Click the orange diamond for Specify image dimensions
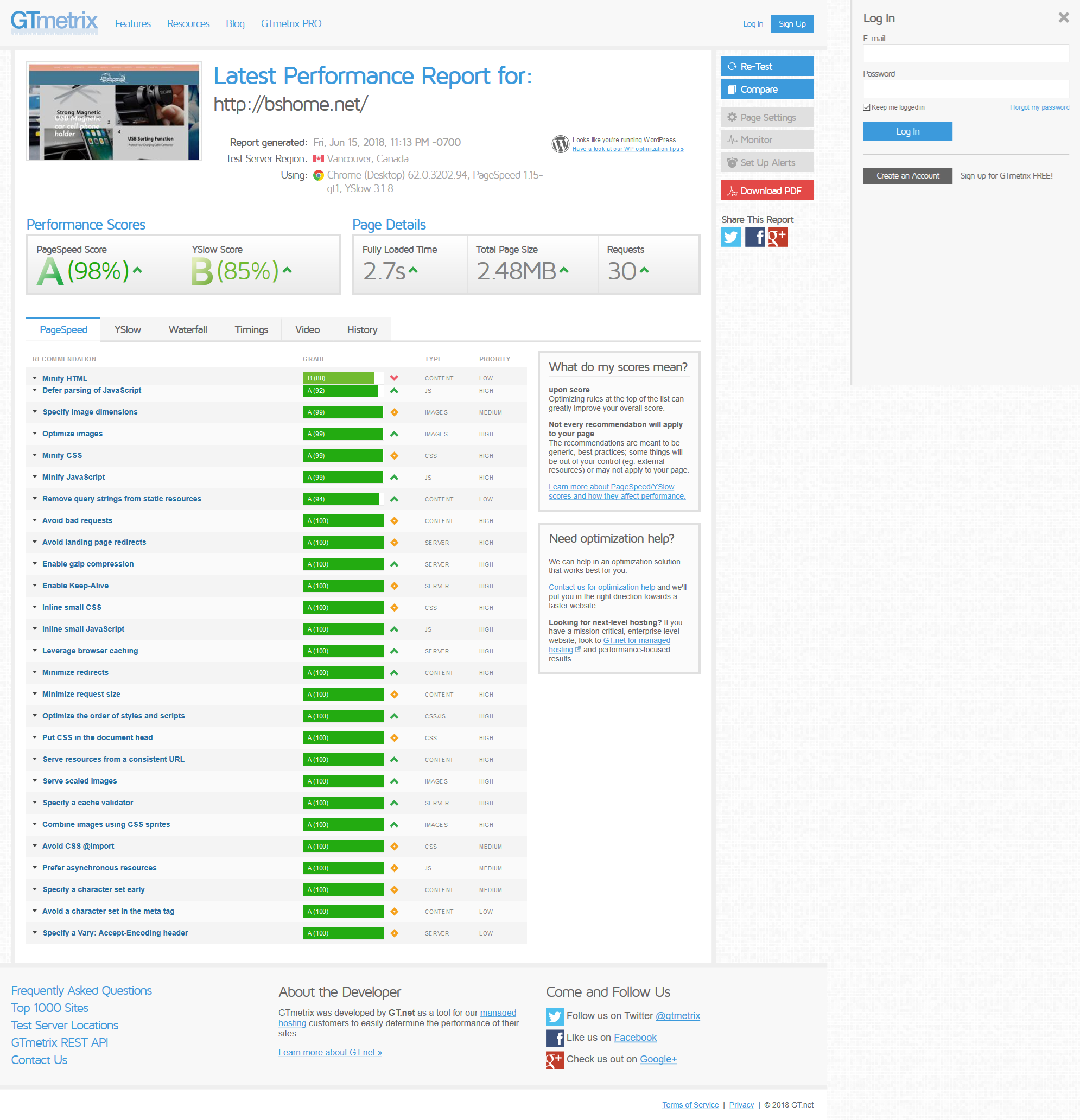Viewport: 1080px width, 1120px height. coord(395,412)
